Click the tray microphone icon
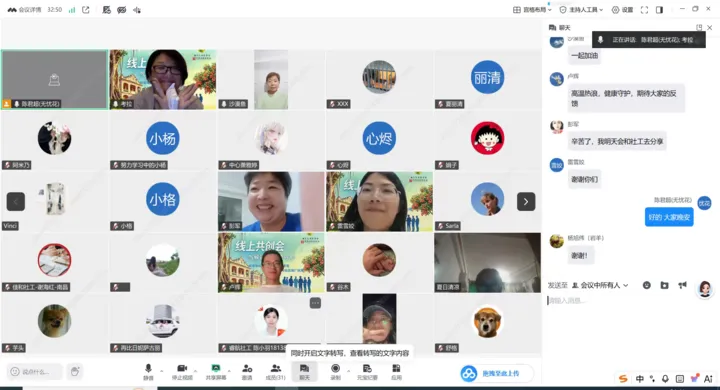 (x=665, y=379)
